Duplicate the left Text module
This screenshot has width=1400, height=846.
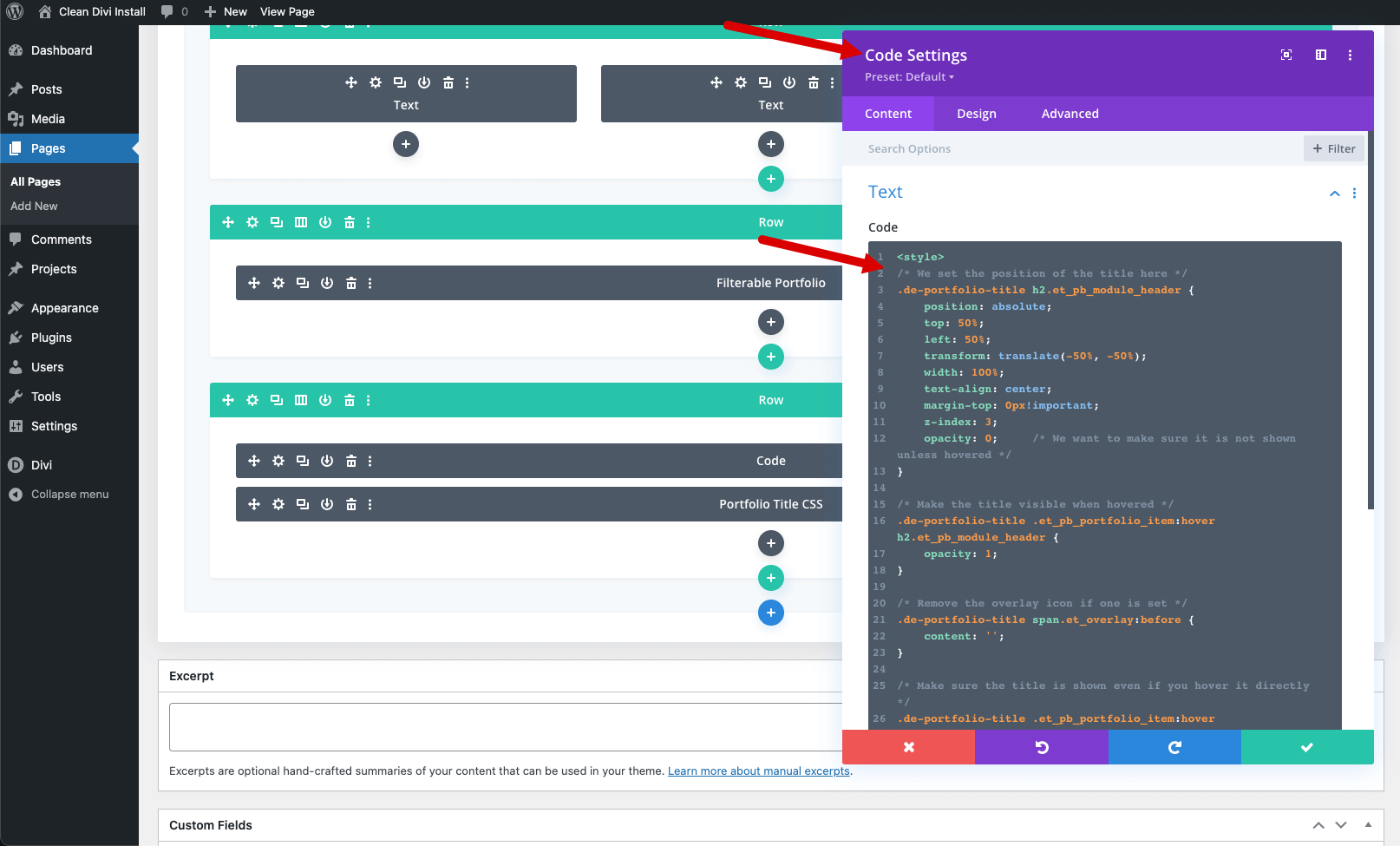point(400,82)
